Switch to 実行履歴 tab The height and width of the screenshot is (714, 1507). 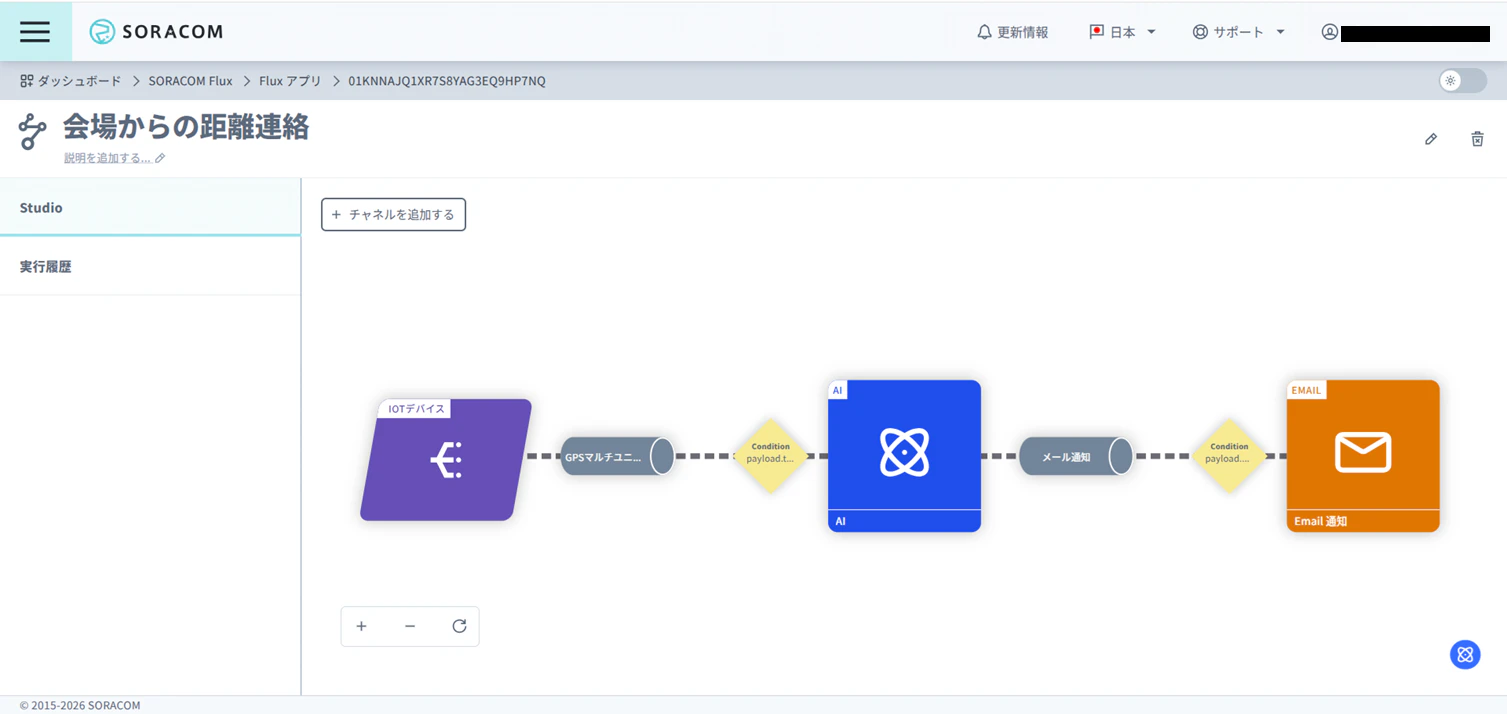[150, 267]
